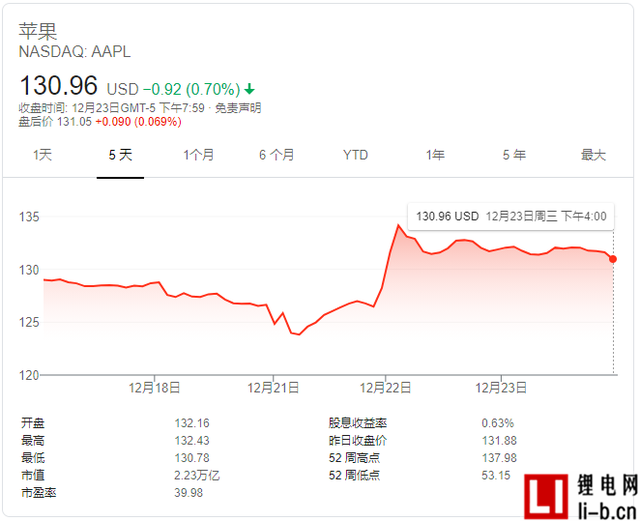Show the 5 年 chart range
The width and height of the screenshot is (640, 521).
point(514,155)
